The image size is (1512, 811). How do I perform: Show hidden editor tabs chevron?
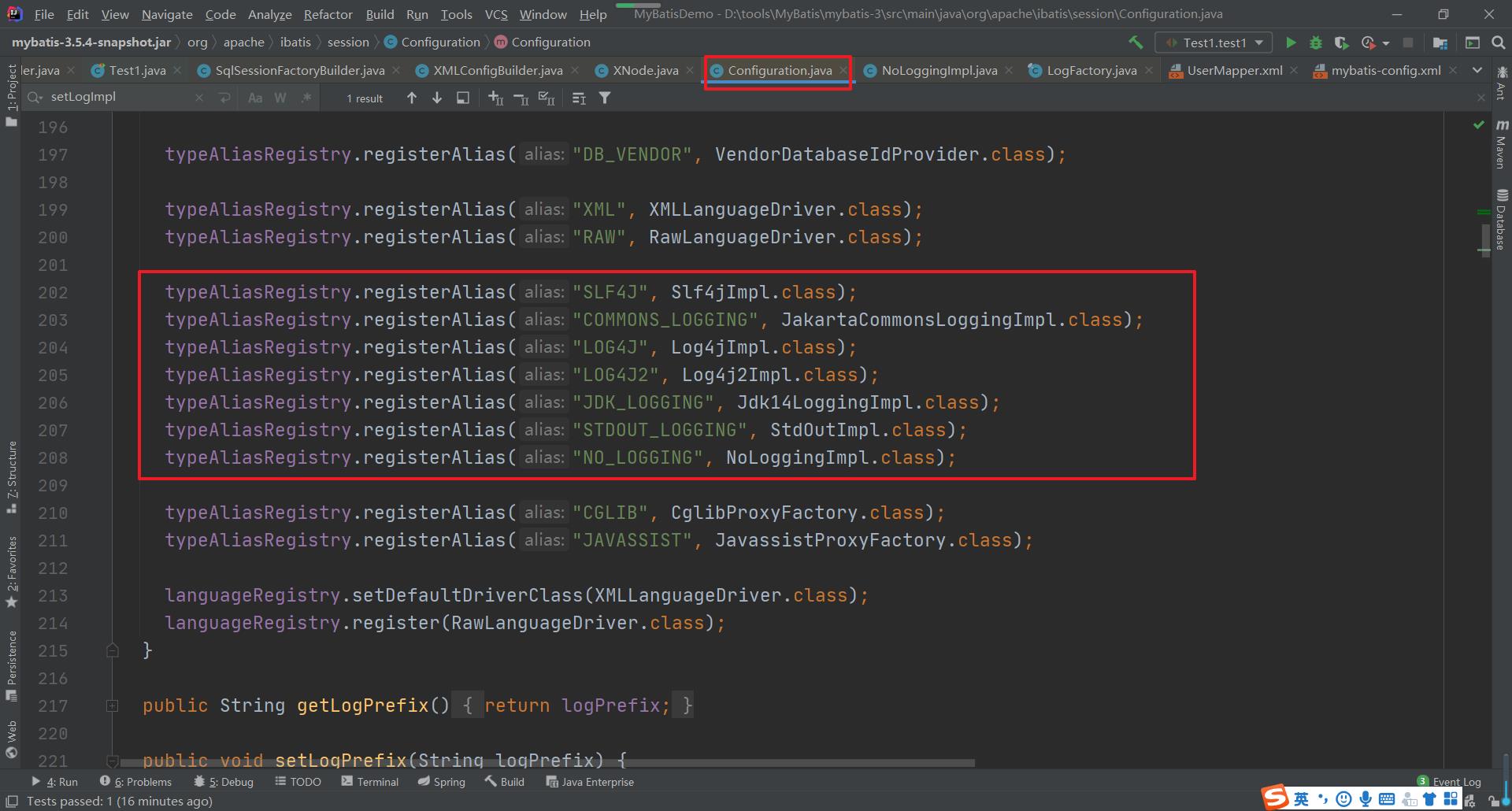point(1477,70)
